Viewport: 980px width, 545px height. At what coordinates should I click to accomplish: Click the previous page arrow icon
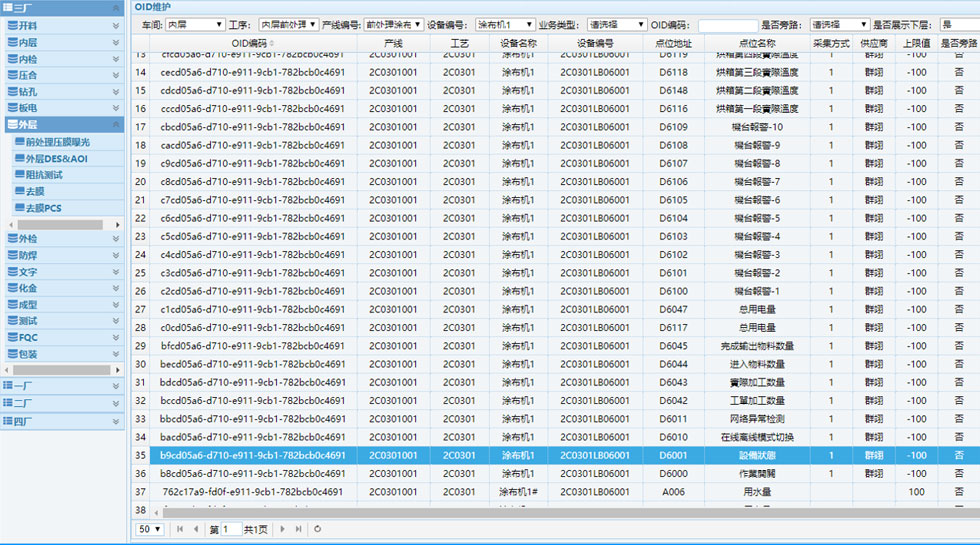194,529
